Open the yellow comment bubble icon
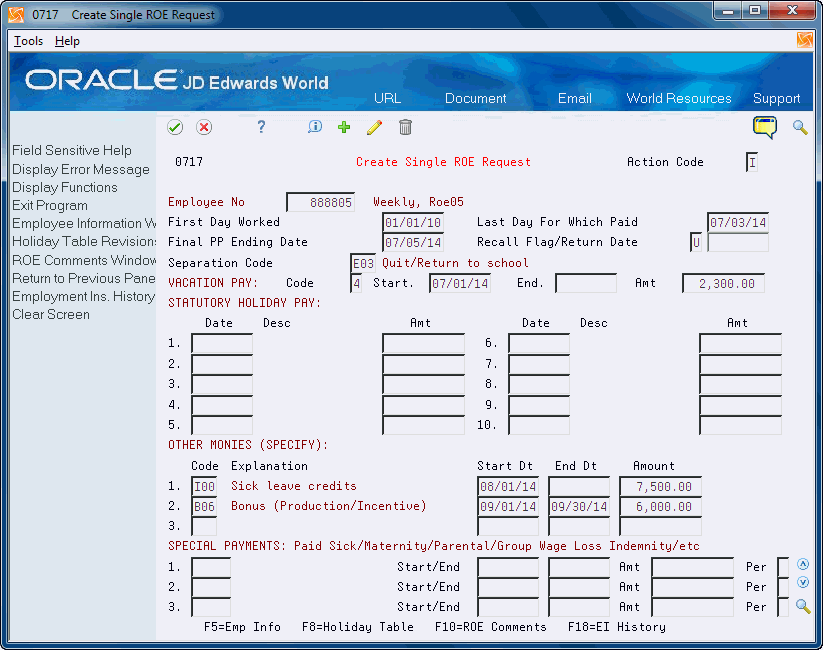The image size is (823, 650). tap(765, 128)
